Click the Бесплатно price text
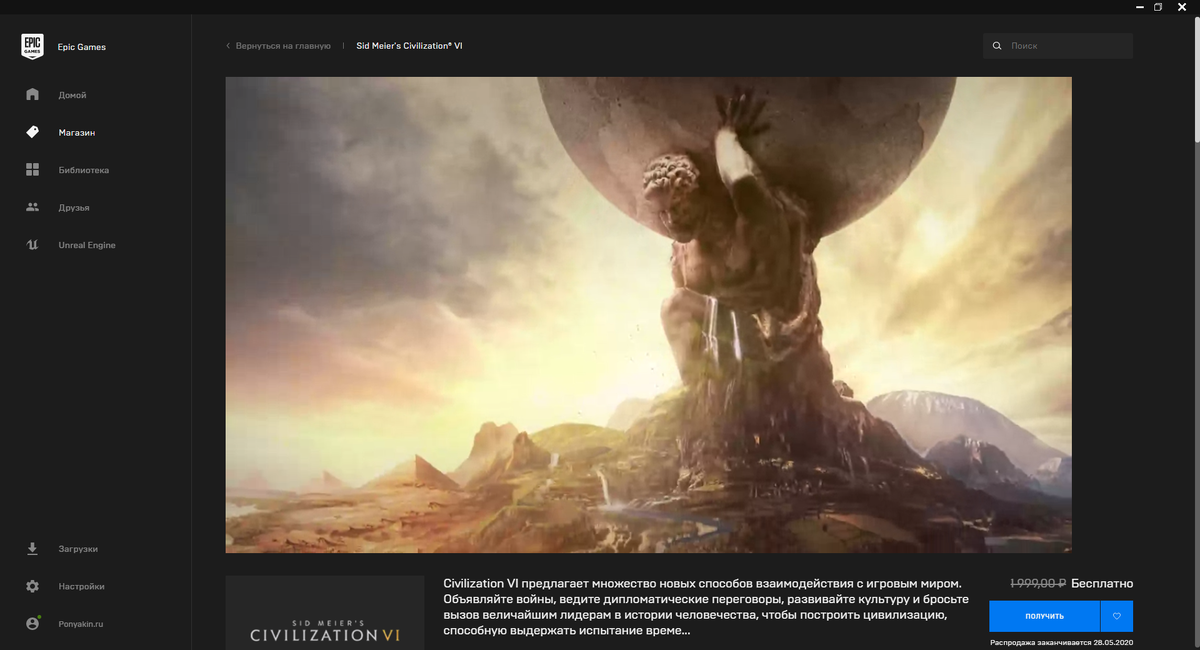The image size is (1200, 650). [x=1102, y=583]
